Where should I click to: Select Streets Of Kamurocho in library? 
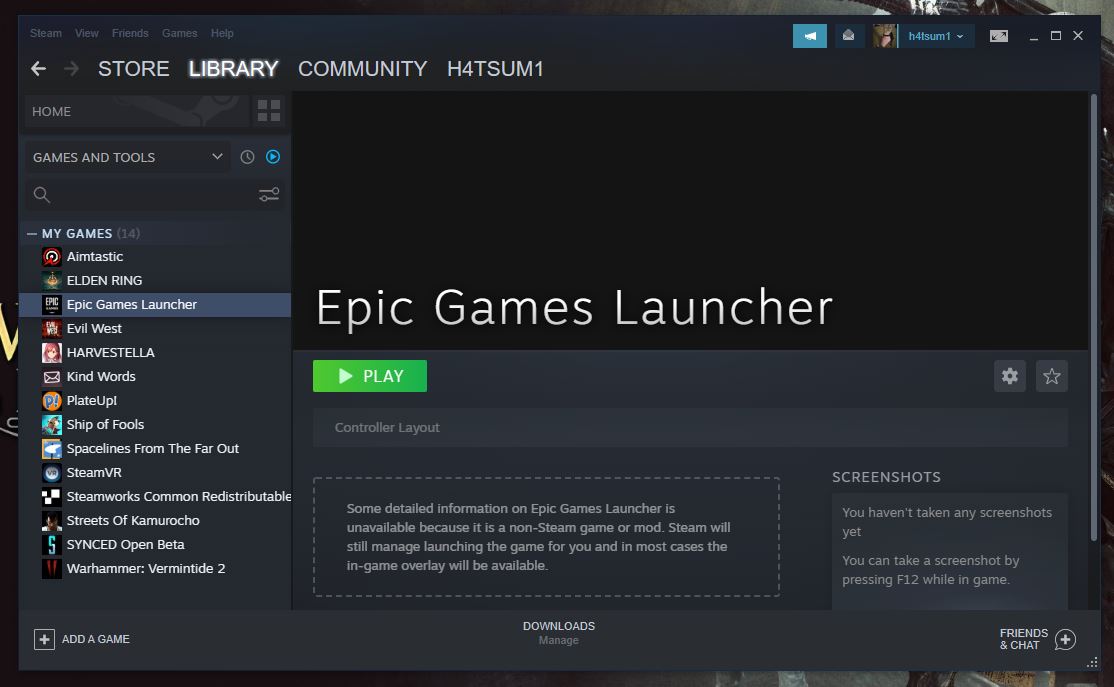click(x=156, y=521)
